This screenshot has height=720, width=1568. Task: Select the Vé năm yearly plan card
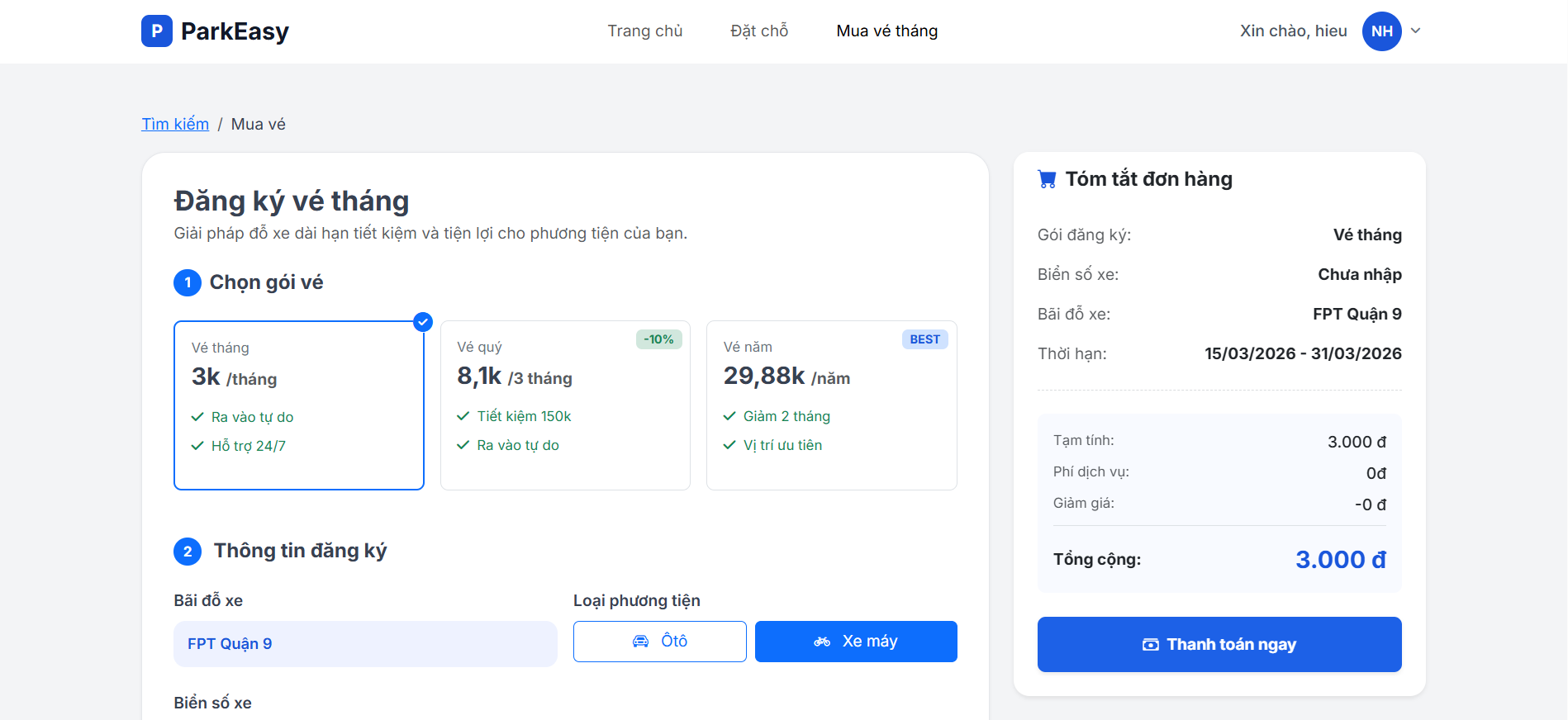831,405
